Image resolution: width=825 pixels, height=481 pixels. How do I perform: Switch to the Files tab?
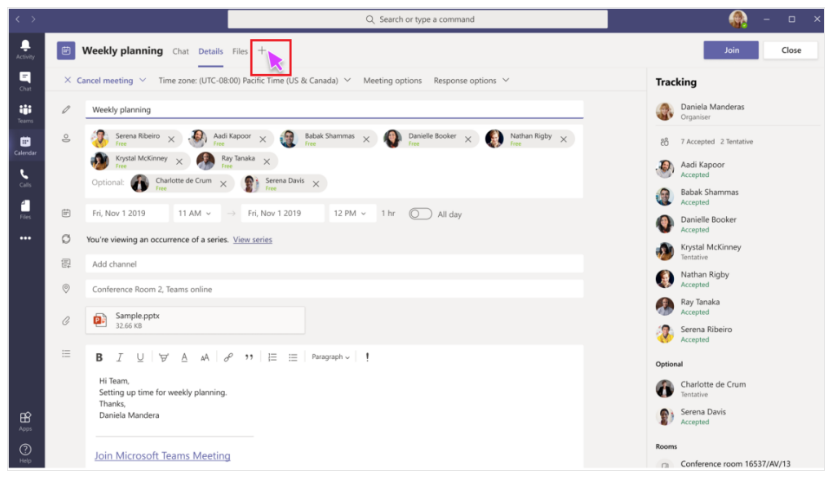(240, 51)
